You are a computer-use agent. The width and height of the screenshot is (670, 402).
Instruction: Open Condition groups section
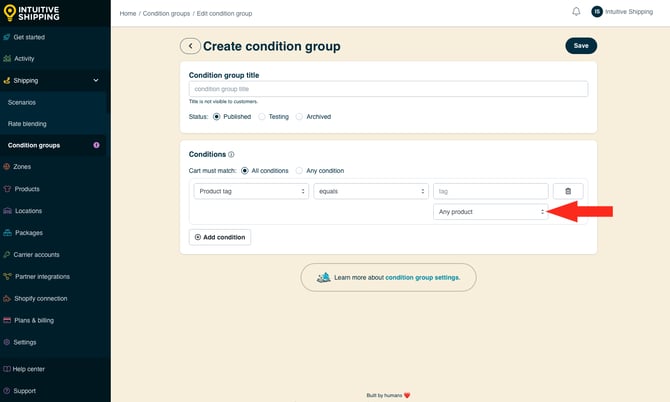34,145
